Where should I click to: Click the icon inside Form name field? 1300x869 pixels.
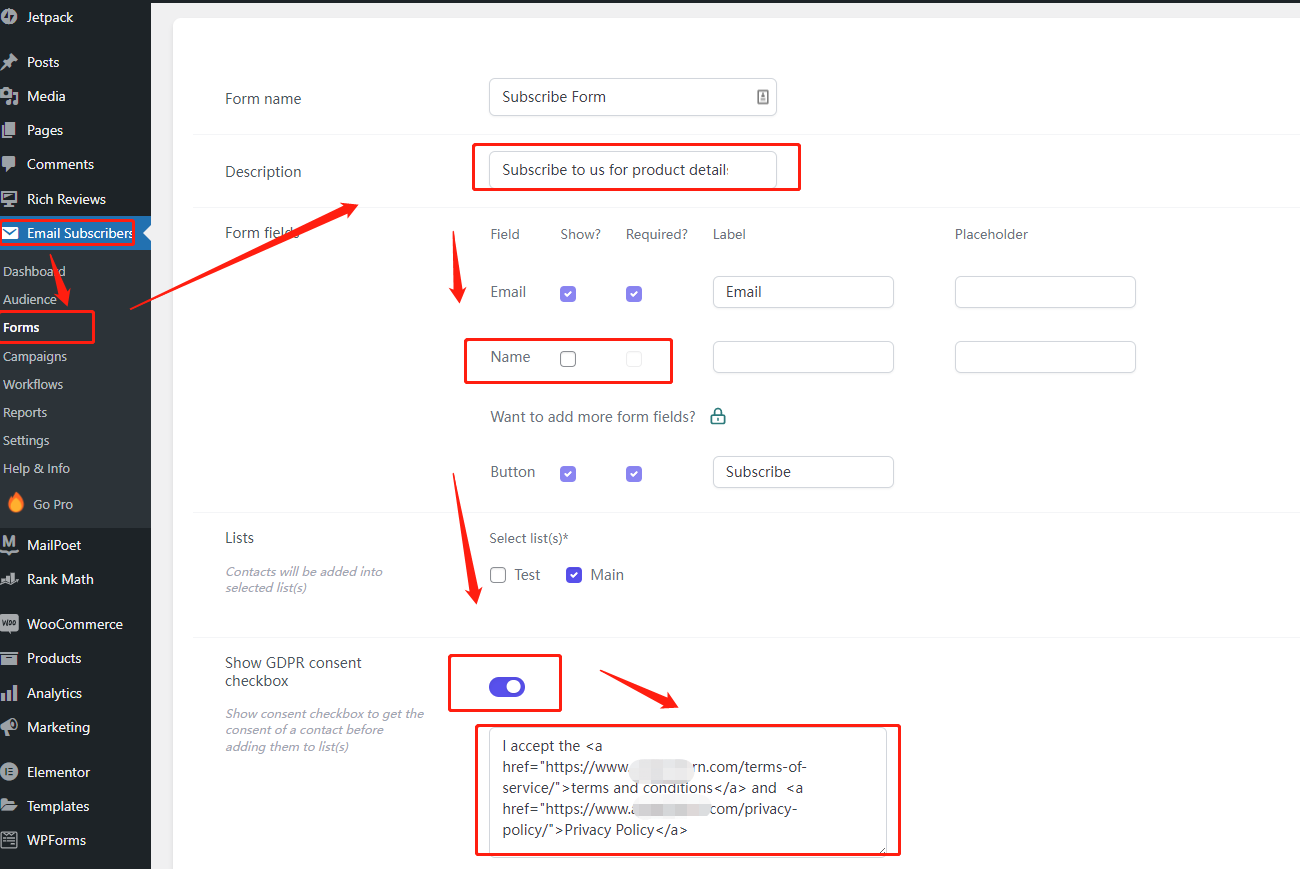click(x=762, y=97)
